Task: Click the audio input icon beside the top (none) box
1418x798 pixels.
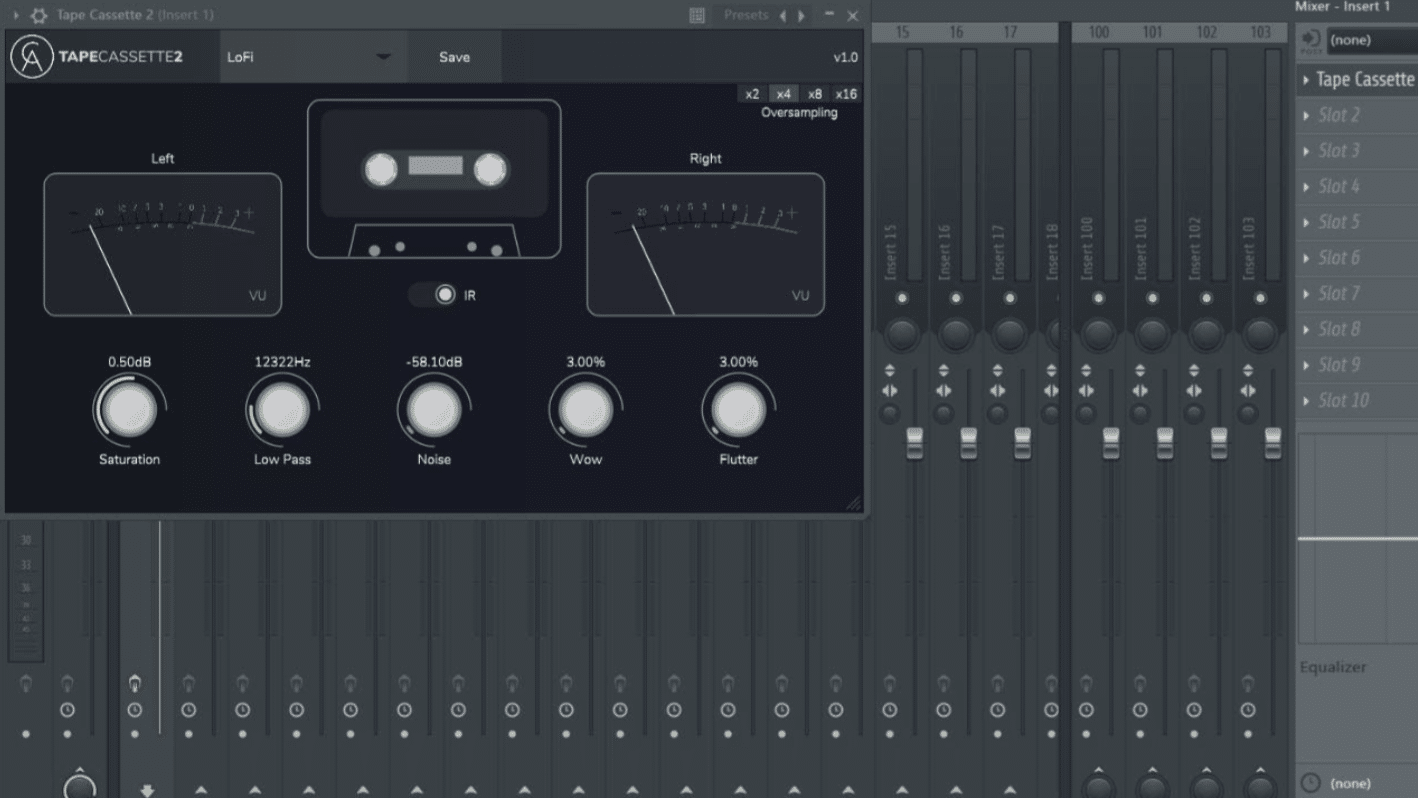Action: pyautogui.click(x=1311, y=40)
